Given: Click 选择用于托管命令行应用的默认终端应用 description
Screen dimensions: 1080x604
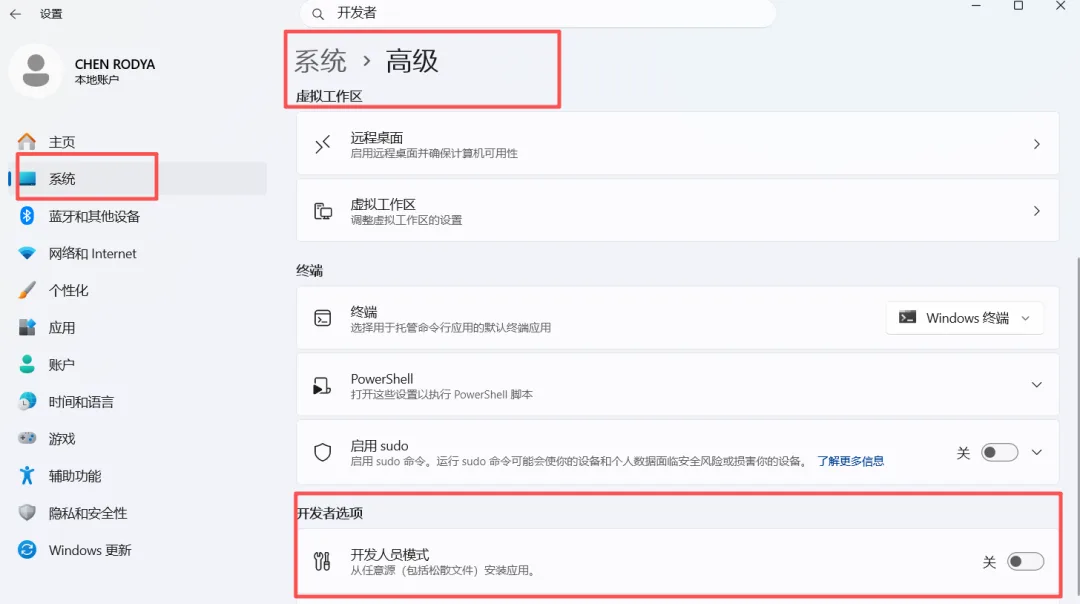Looking at the screenshot, I should pyautogui.click(x=450, y=327).
